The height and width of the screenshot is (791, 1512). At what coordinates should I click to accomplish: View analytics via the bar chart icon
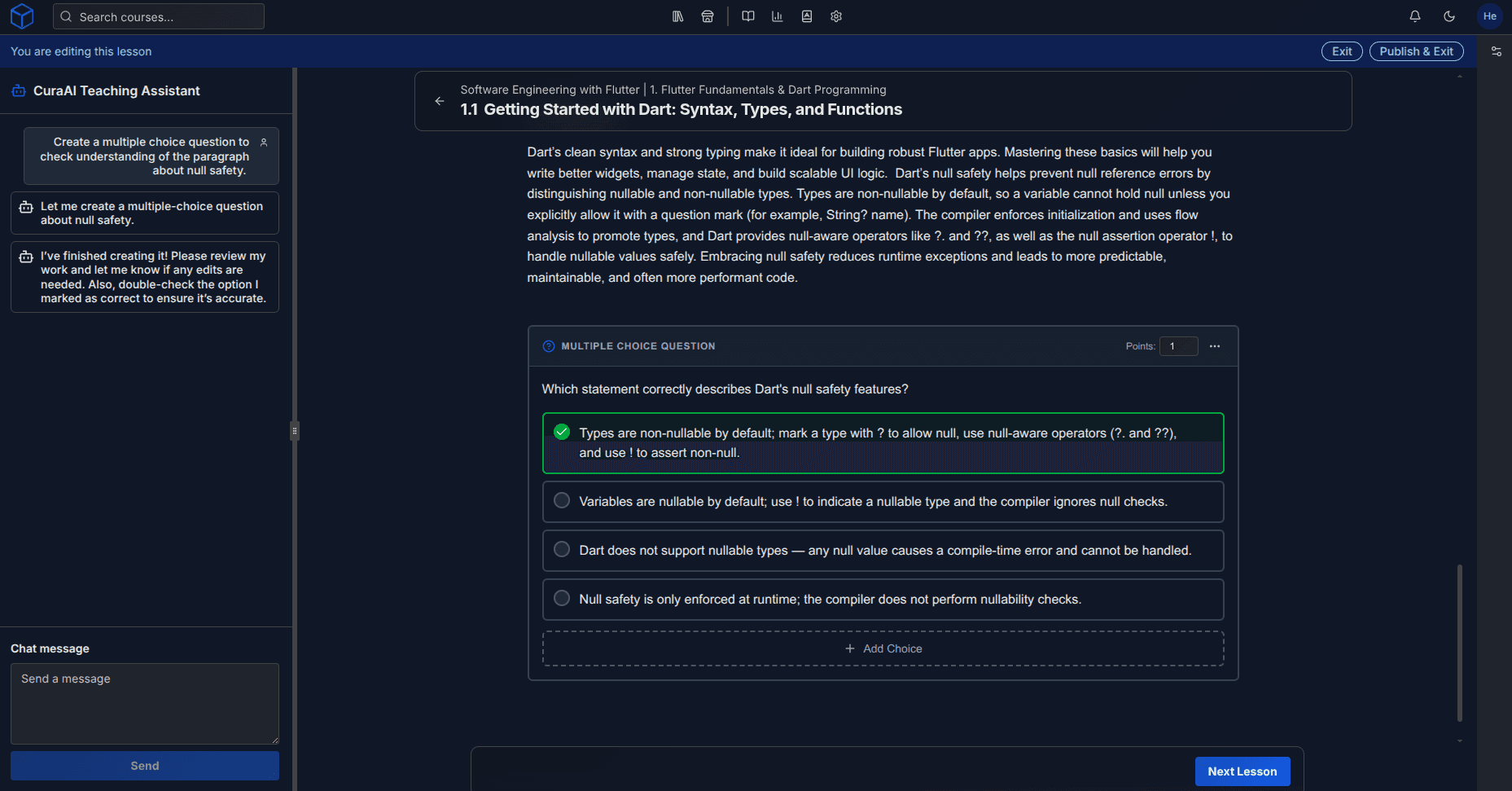777,16
